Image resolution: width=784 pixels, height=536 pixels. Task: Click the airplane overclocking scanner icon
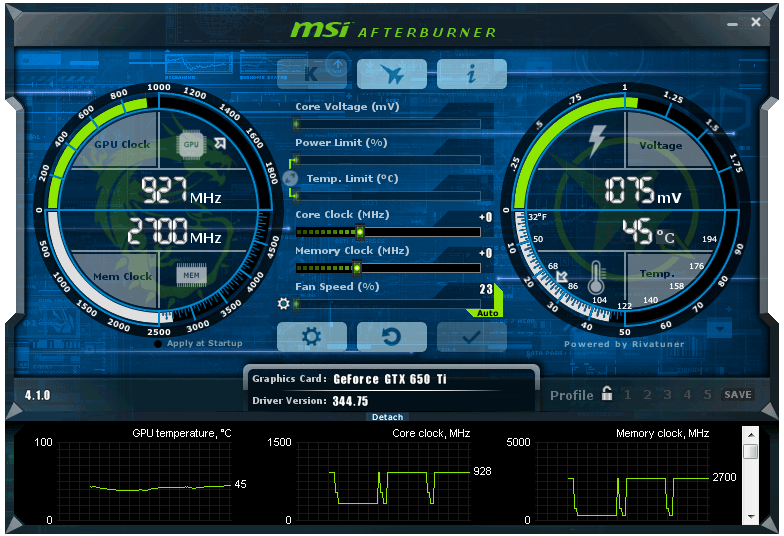coord(392,74)
